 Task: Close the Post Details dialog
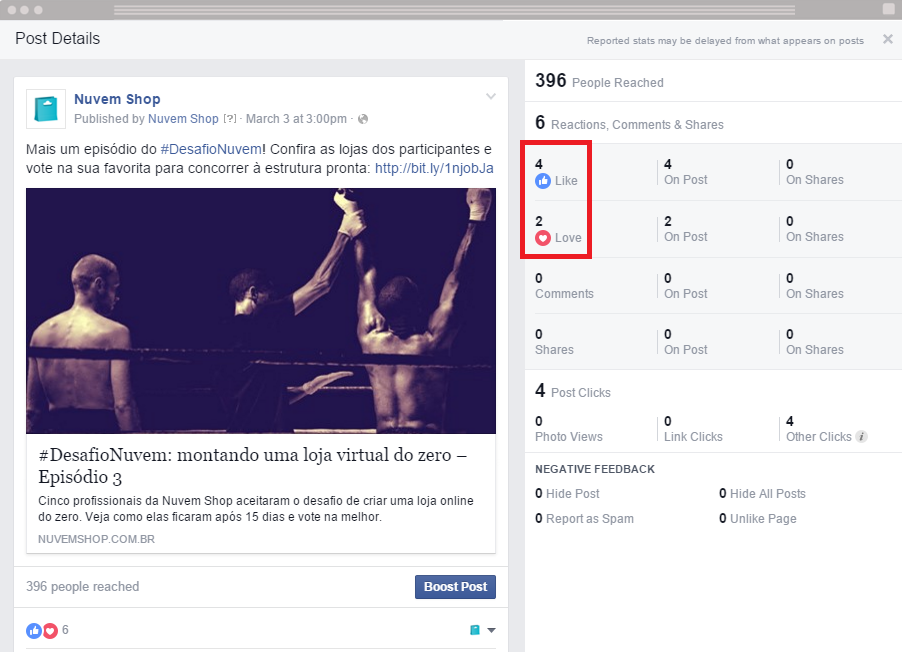pos(888,39)
